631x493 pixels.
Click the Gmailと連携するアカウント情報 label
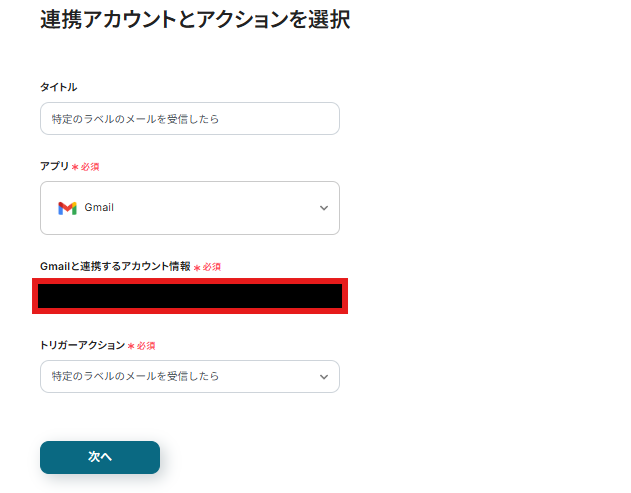[115, 267]
